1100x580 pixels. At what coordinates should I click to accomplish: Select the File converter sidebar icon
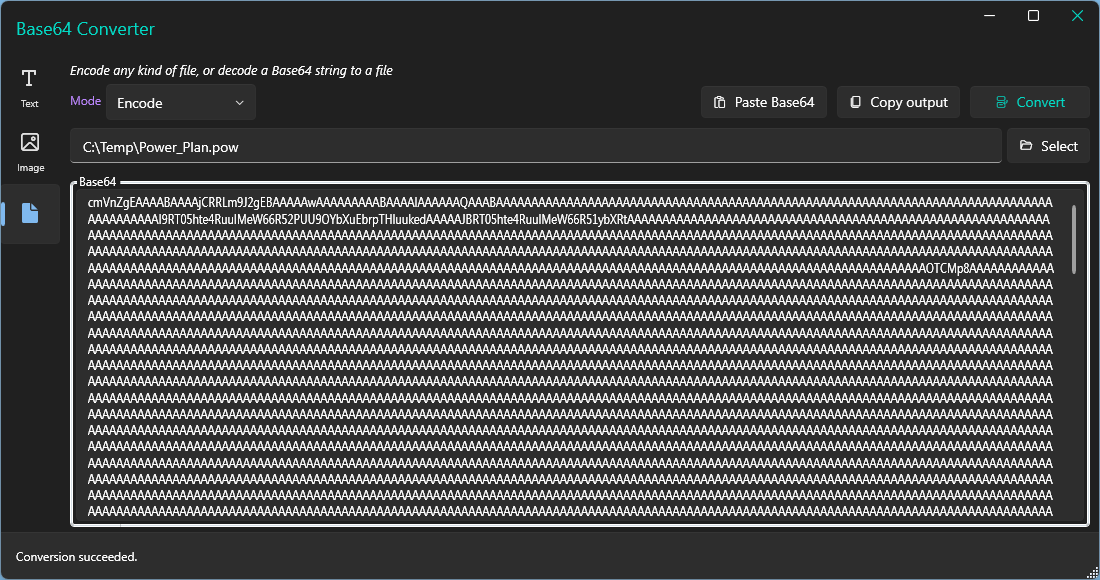(x=30, y=213)
